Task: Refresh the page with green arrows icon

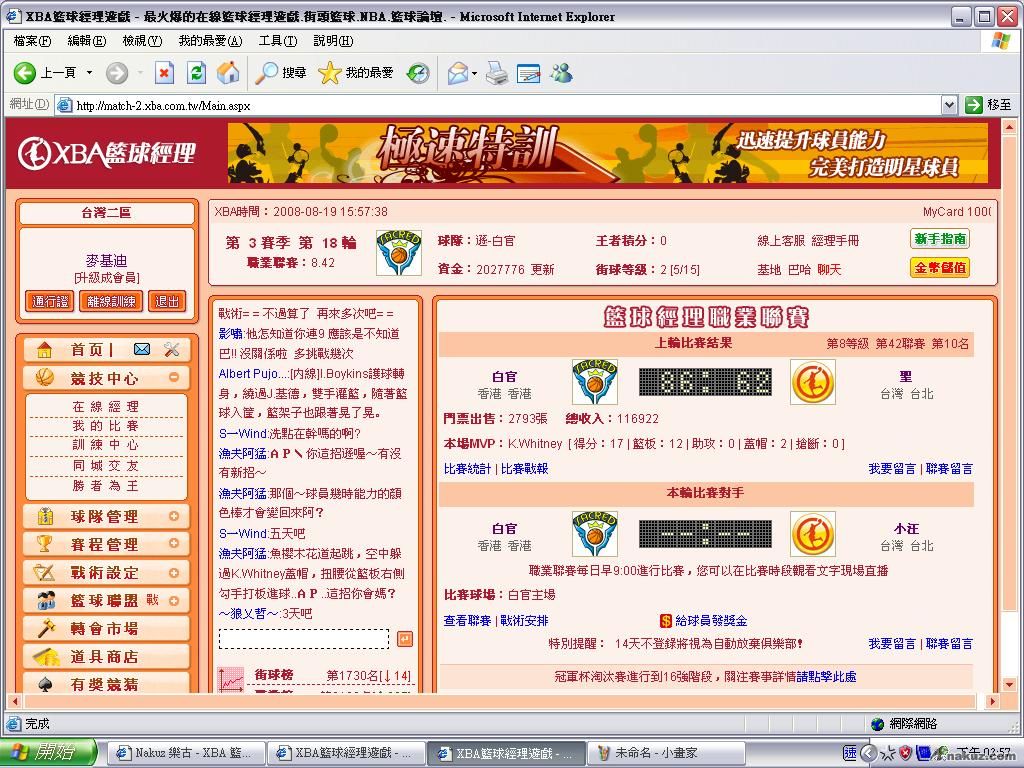Action: point(196,72)
